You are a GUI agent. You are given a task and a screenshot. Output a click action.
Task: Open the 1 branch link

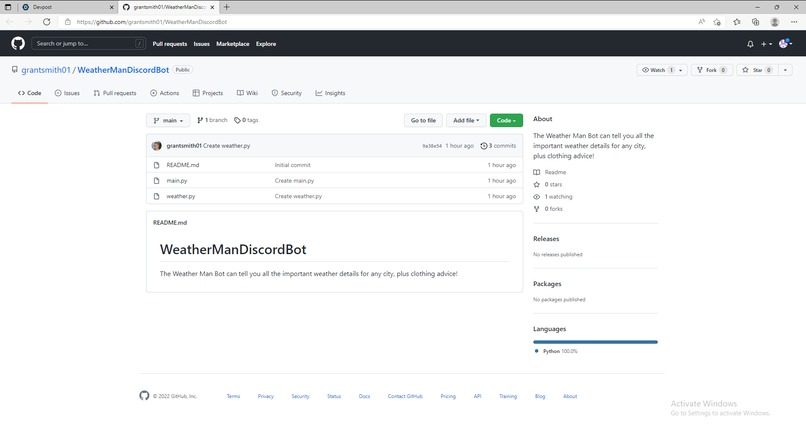[212, 120]
